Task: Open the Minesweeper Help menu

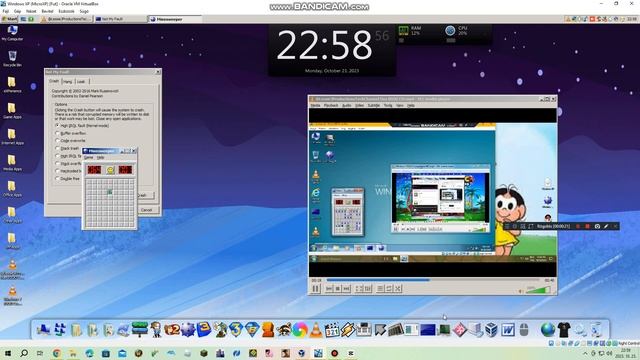Action: click(100, 157)
